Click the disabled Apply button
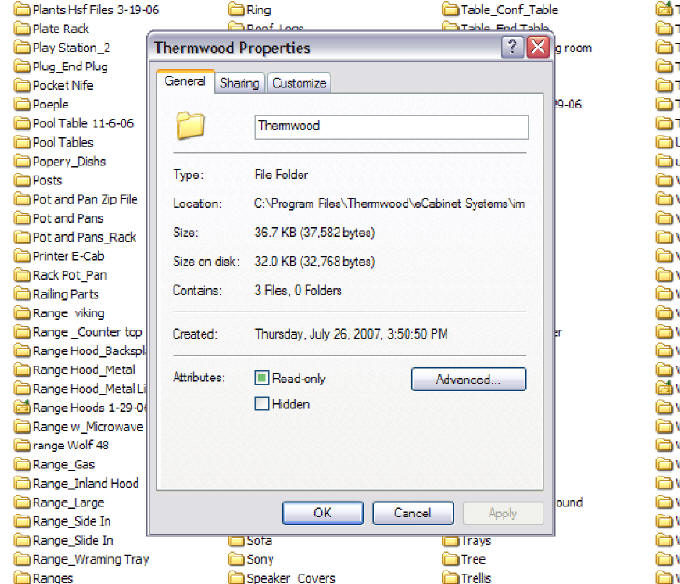 coord(503,513)
